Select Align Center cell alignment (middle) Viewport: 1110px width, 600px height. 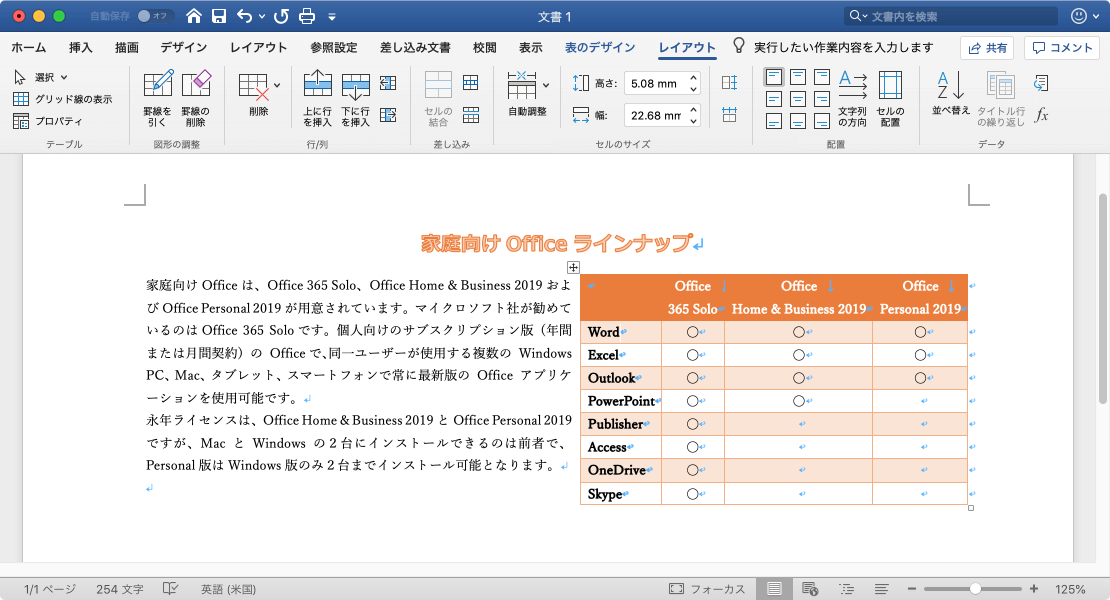pyautogui.click(x=798, y=99)
